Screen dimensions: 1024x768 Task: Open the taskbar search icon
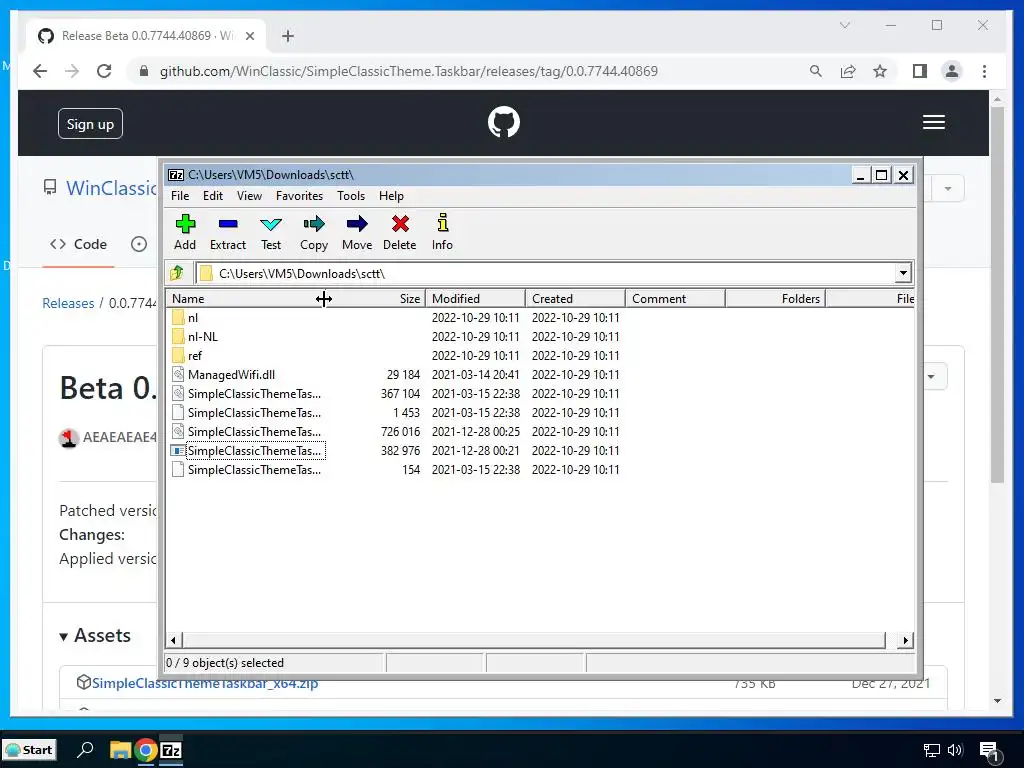85,750
